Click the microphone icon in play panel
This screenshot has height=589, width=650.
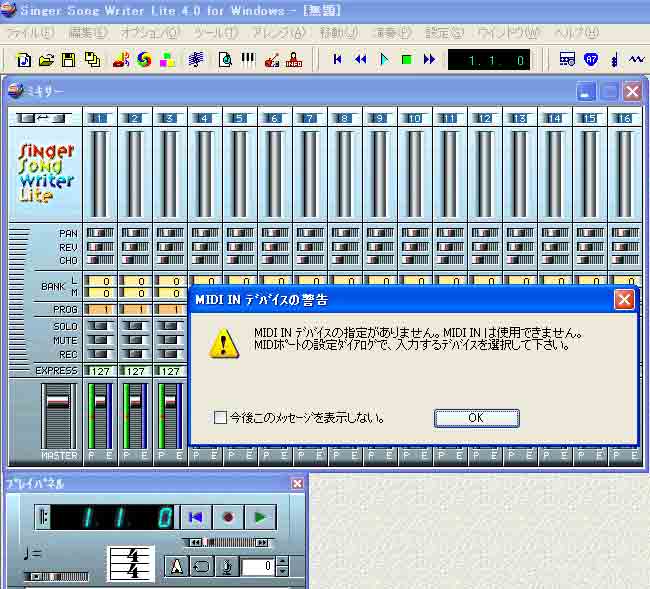(227, 567)
